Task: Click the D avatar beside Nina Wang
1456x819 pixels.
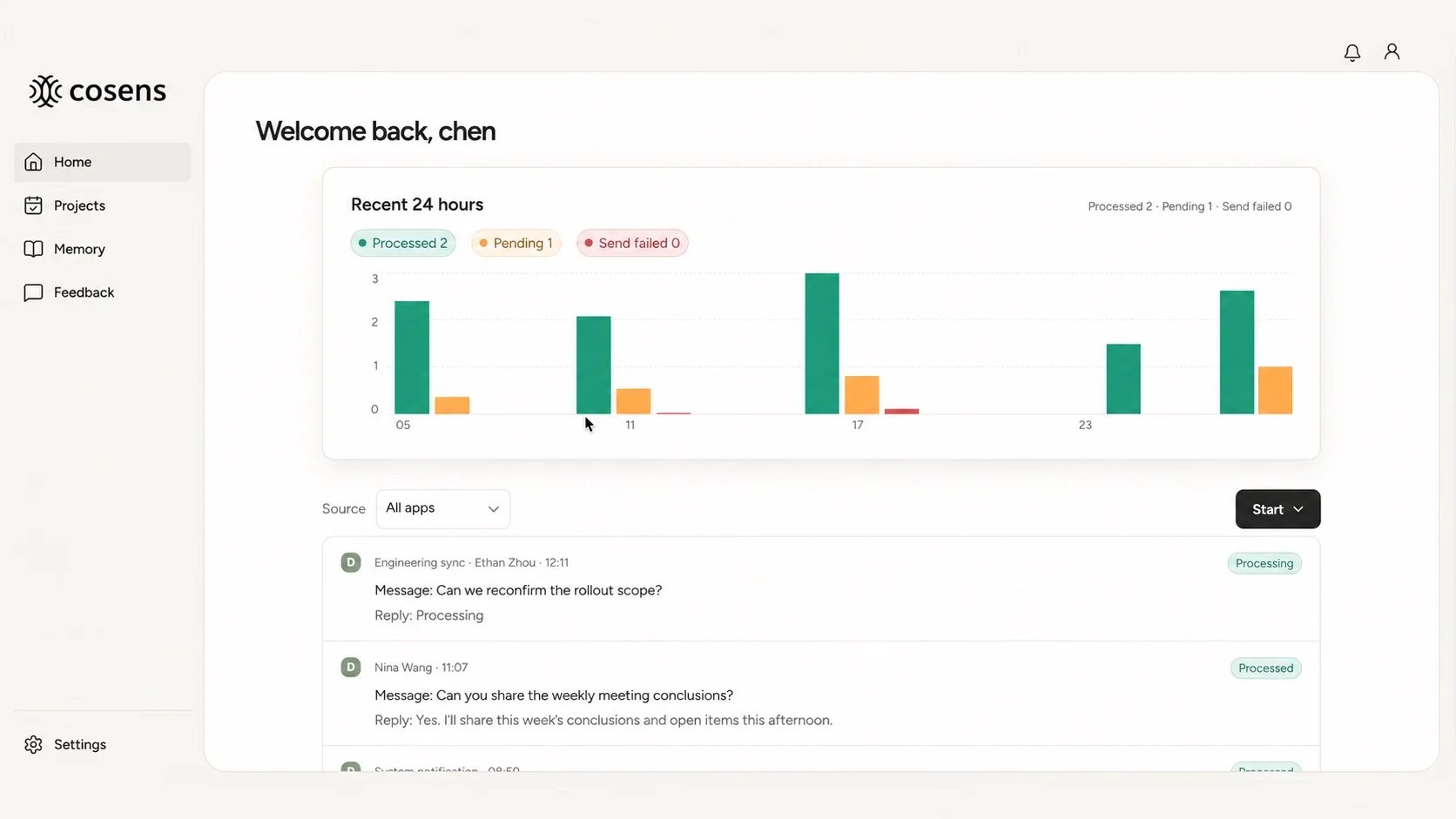Action: point(350,668)
